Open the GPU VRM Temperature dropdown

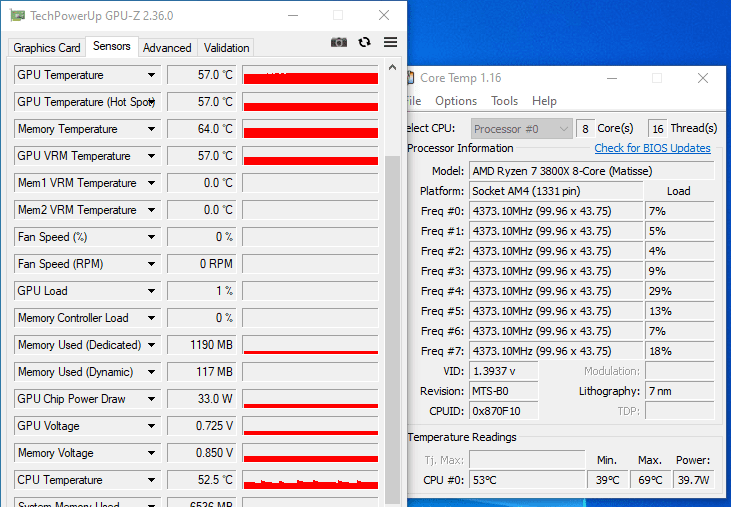pyautogui.click(x=152, y=156)
